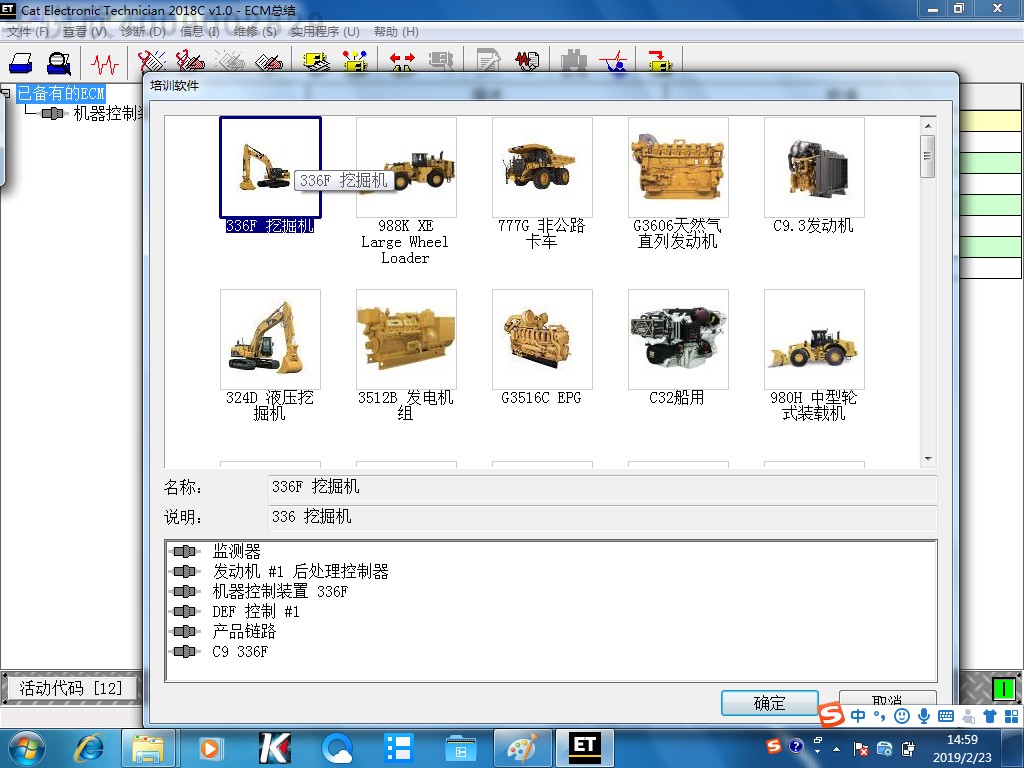
Task: Launch Internet Explorer from the taskbar
Action: click(89, 748)
